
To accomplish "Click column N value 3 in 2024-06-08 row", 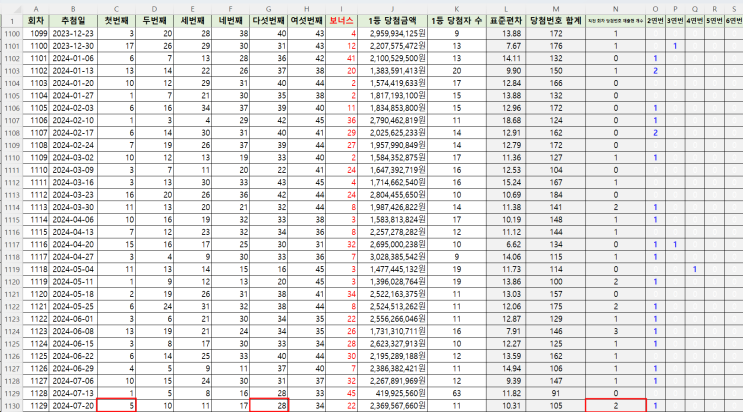I will tap(616, 331).
